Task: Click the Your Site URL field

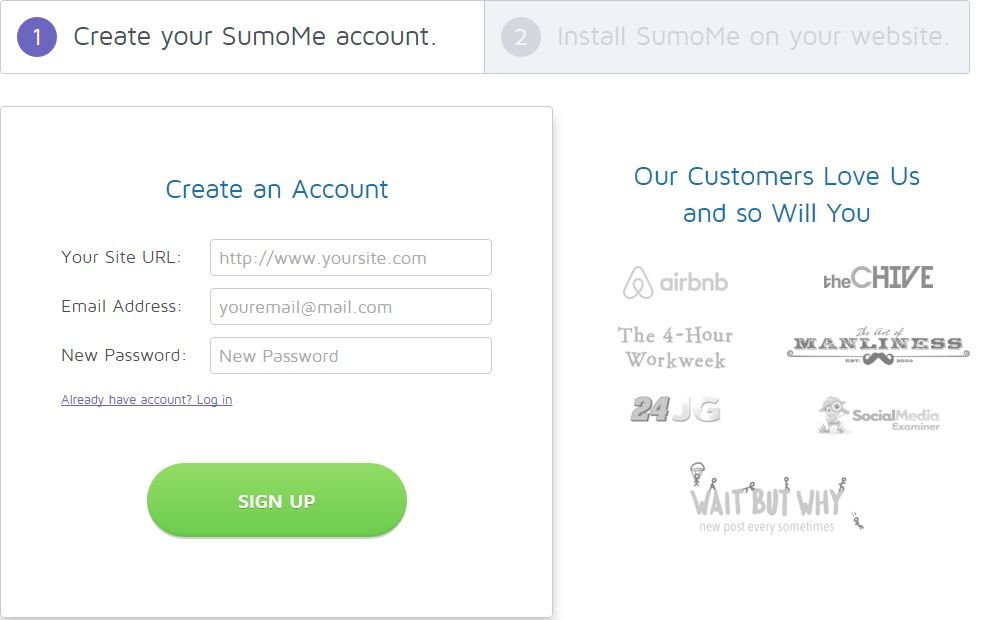Action: pos(350,257)
